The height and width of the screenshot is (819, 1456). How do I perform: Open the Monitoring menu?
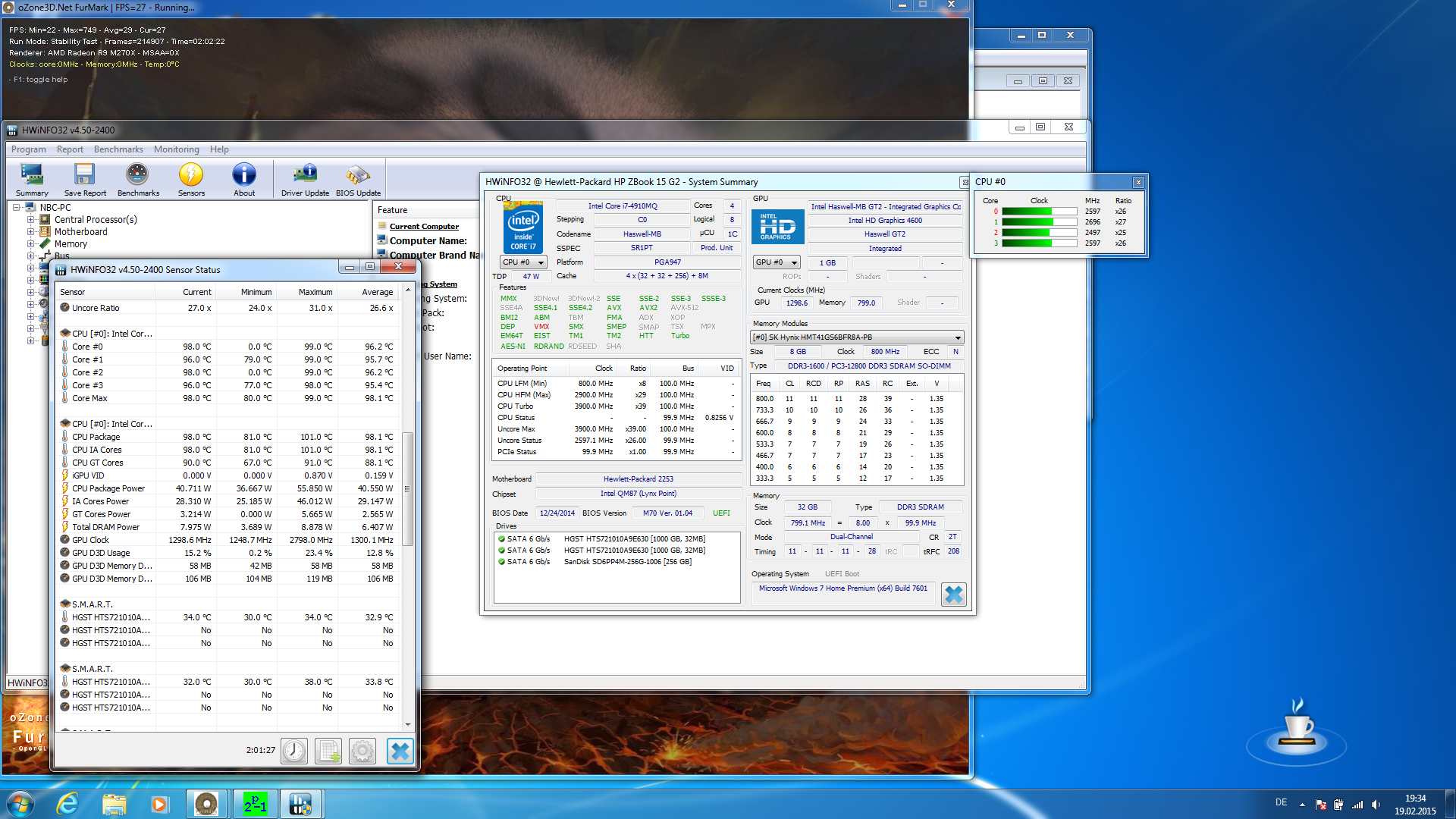pyautogui.click(x=177, y=149)
